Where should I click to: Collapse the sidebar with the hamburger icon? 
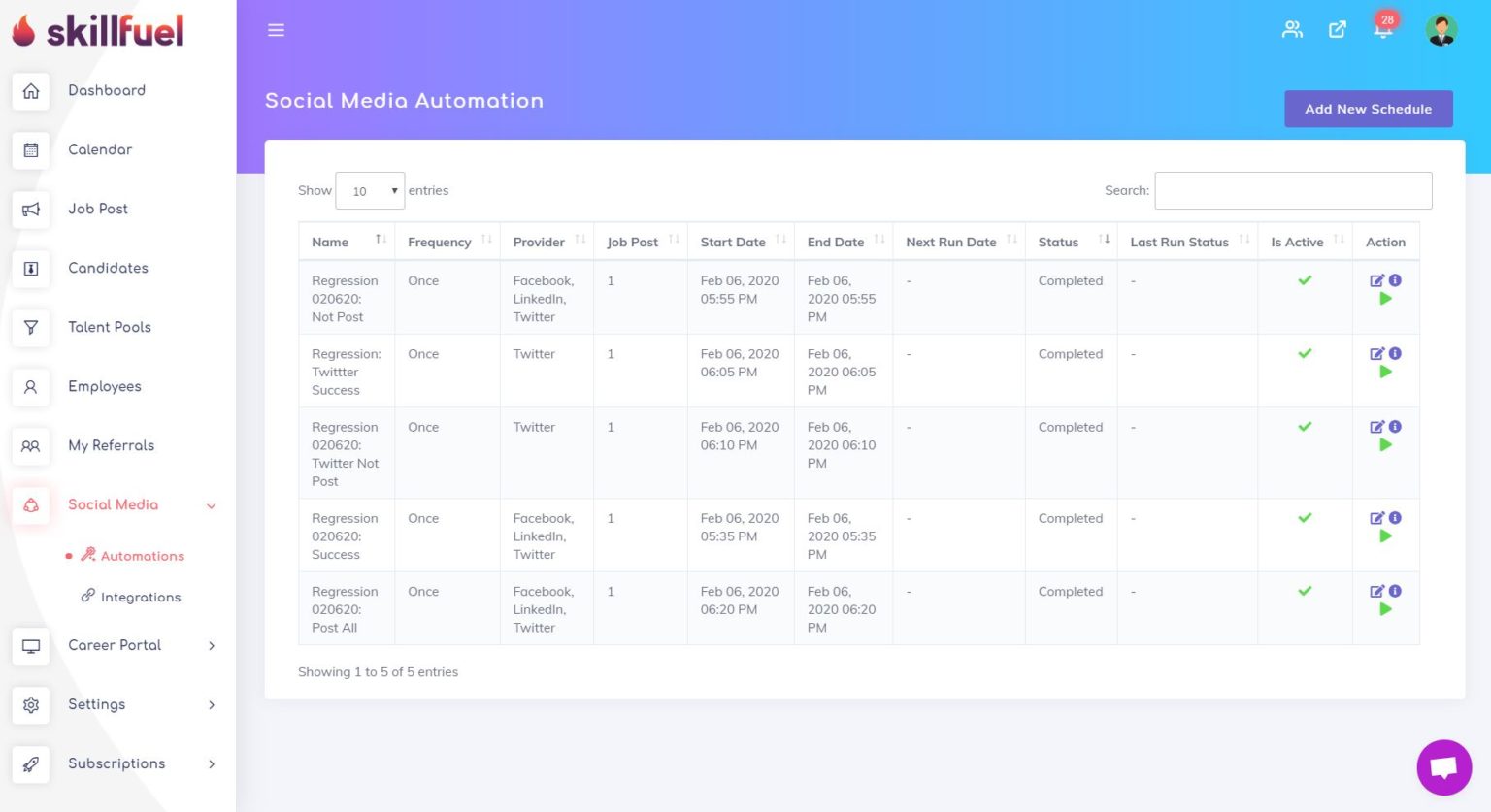[276, 30]
